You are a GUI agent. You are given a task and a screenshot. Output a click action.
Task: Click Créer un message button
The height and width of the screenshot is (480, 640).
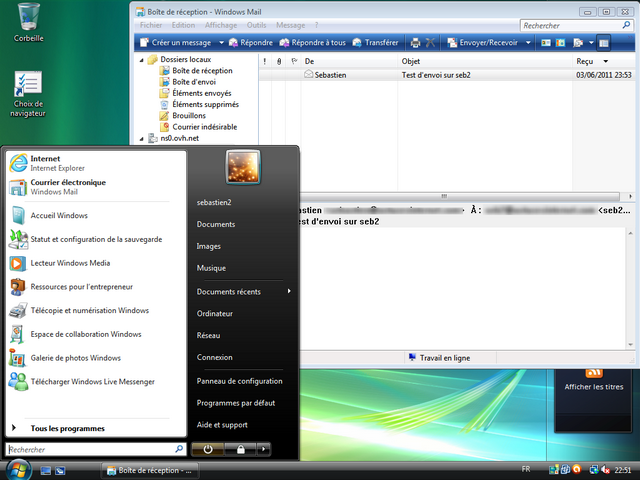[x=176, y=42]
